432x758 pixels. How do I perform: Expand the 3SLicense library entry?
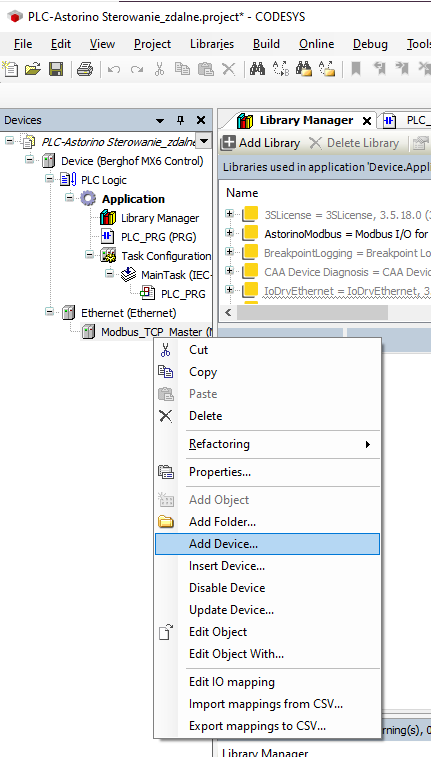pyautogui.click(x=230, y=213)
